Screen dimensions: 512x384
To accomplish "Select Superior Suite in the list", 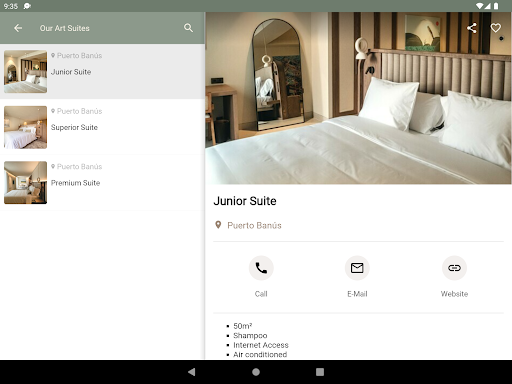I will tap(102, 127).
